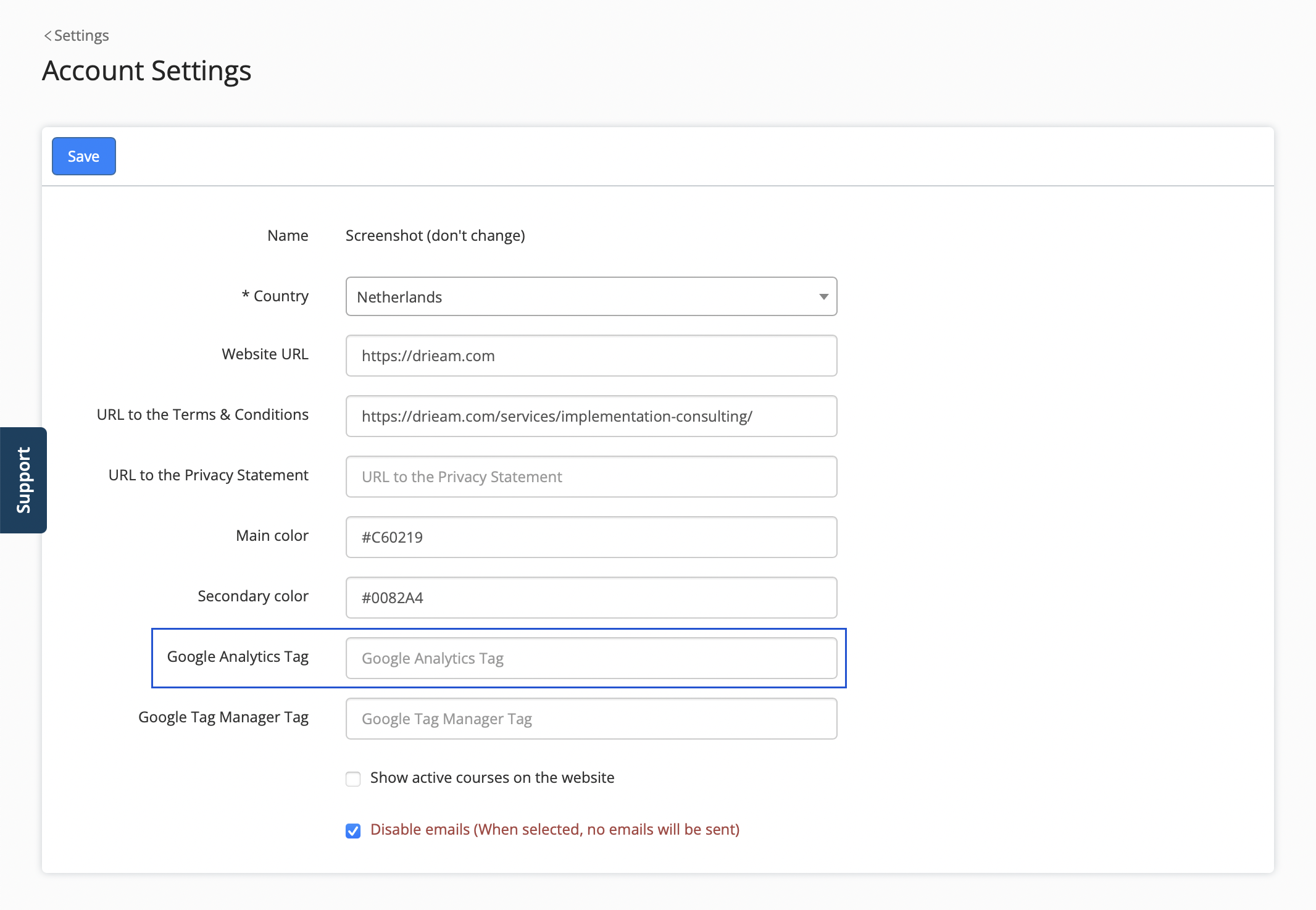Go back to Settings link
The height and width of the screenshot is (910, 1316).
click(77, 35)
